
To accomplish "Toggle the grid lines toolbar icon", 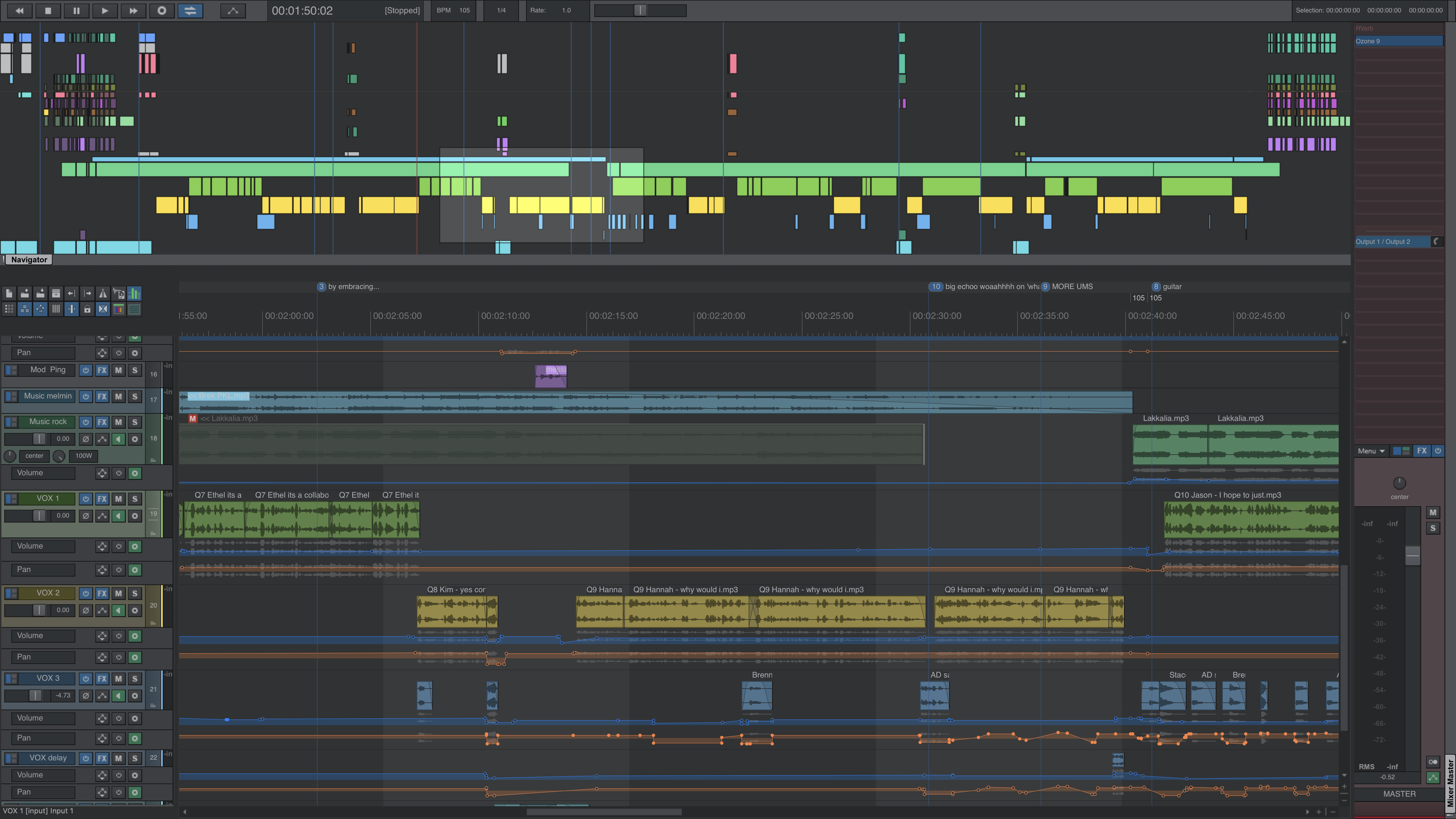I will tap(55, 309).
